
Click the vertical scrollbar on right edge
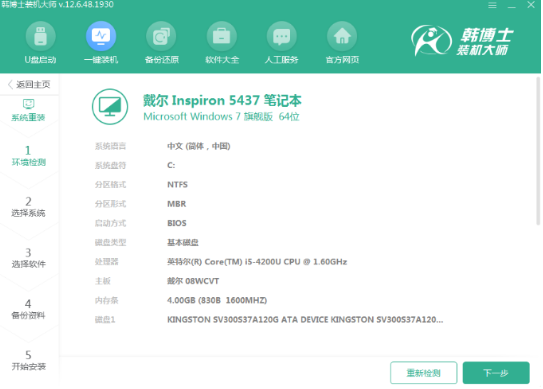pyautogui.click(x=538, y=151)
